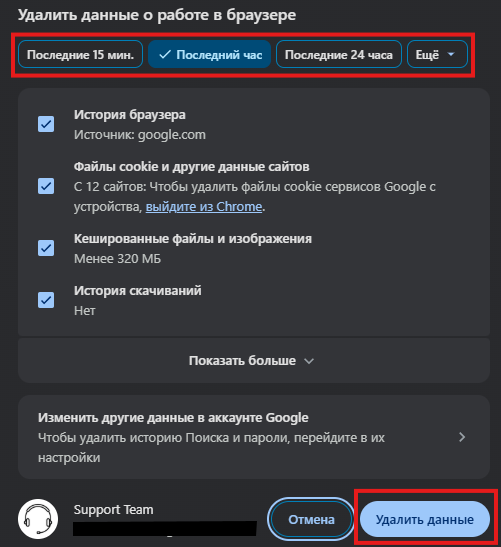
Task: Choose the Последний час time range chip
Action: pyautogui.click(x=209, y=54)
